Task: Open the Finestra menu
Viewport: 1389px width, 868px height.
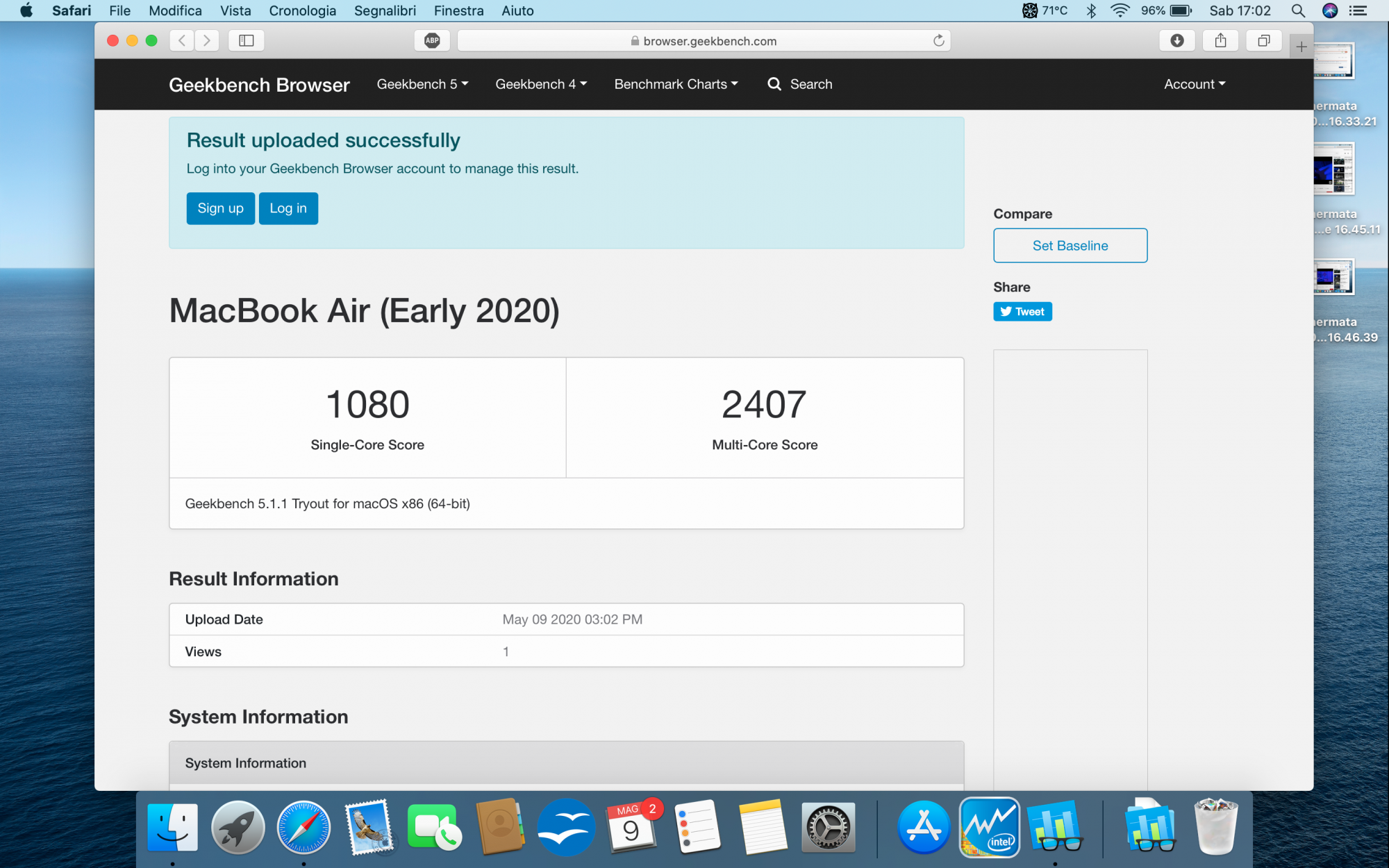Action: pyautogui.click(x=458, y=10)
